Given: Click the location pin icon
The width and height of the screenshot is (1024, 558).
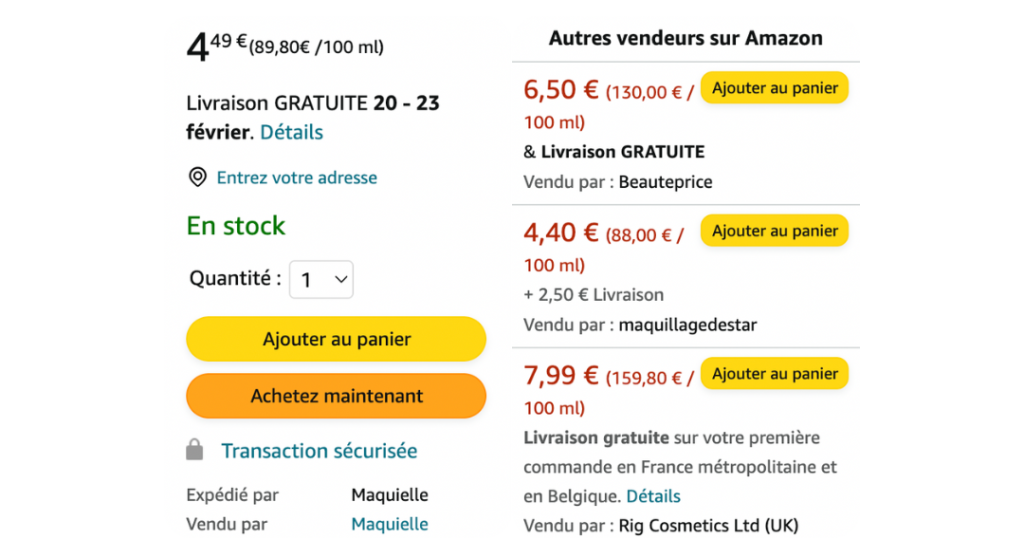Looking at the screenshot, I should [197, 177].
